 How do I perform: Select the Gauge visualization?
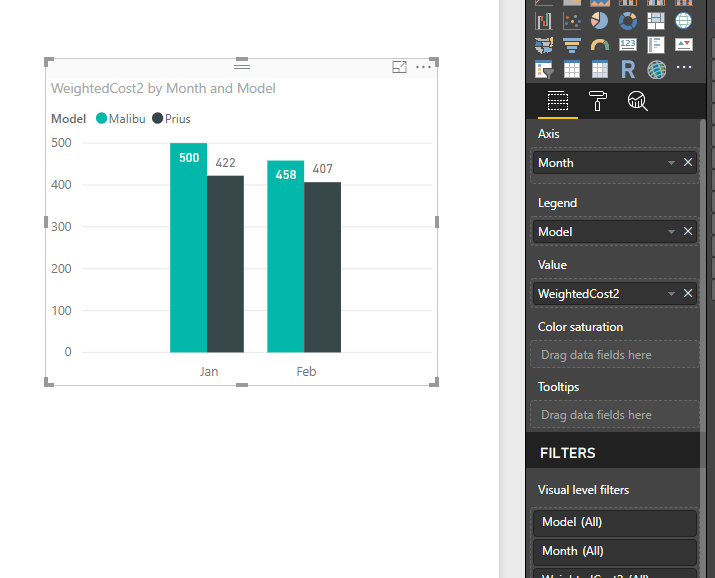[600, 45]
